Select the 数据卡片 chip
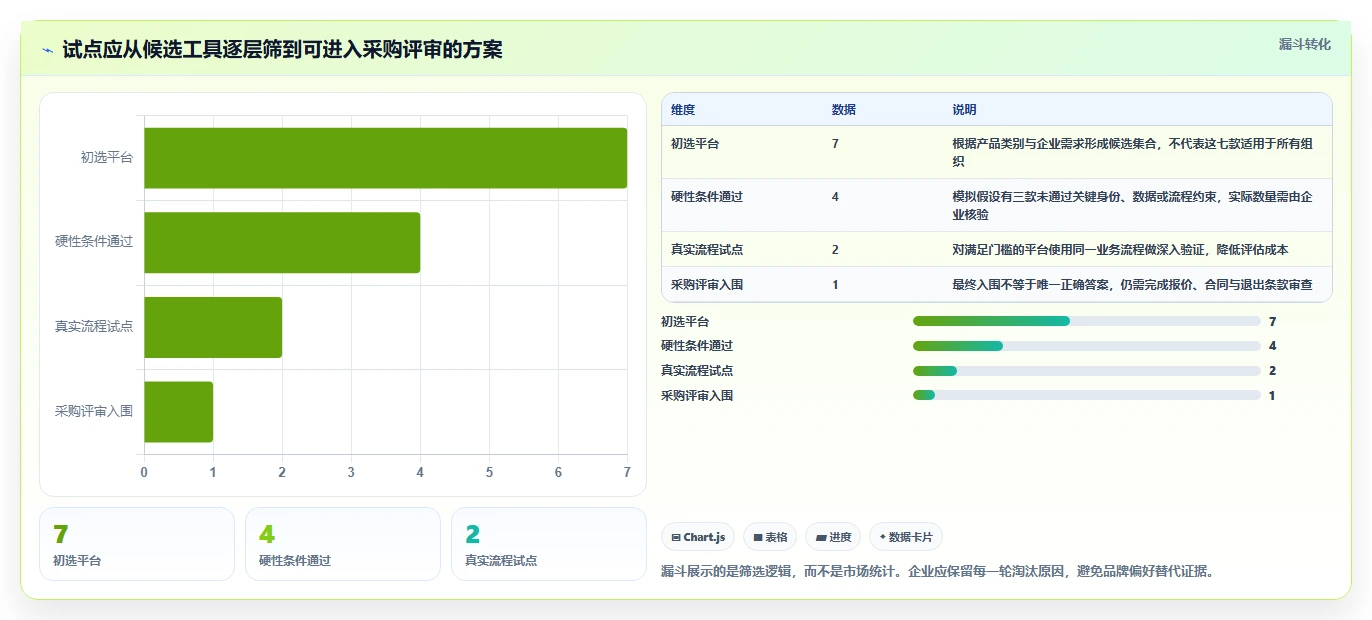Screen dimensions: 1372x620 (906, 537)
